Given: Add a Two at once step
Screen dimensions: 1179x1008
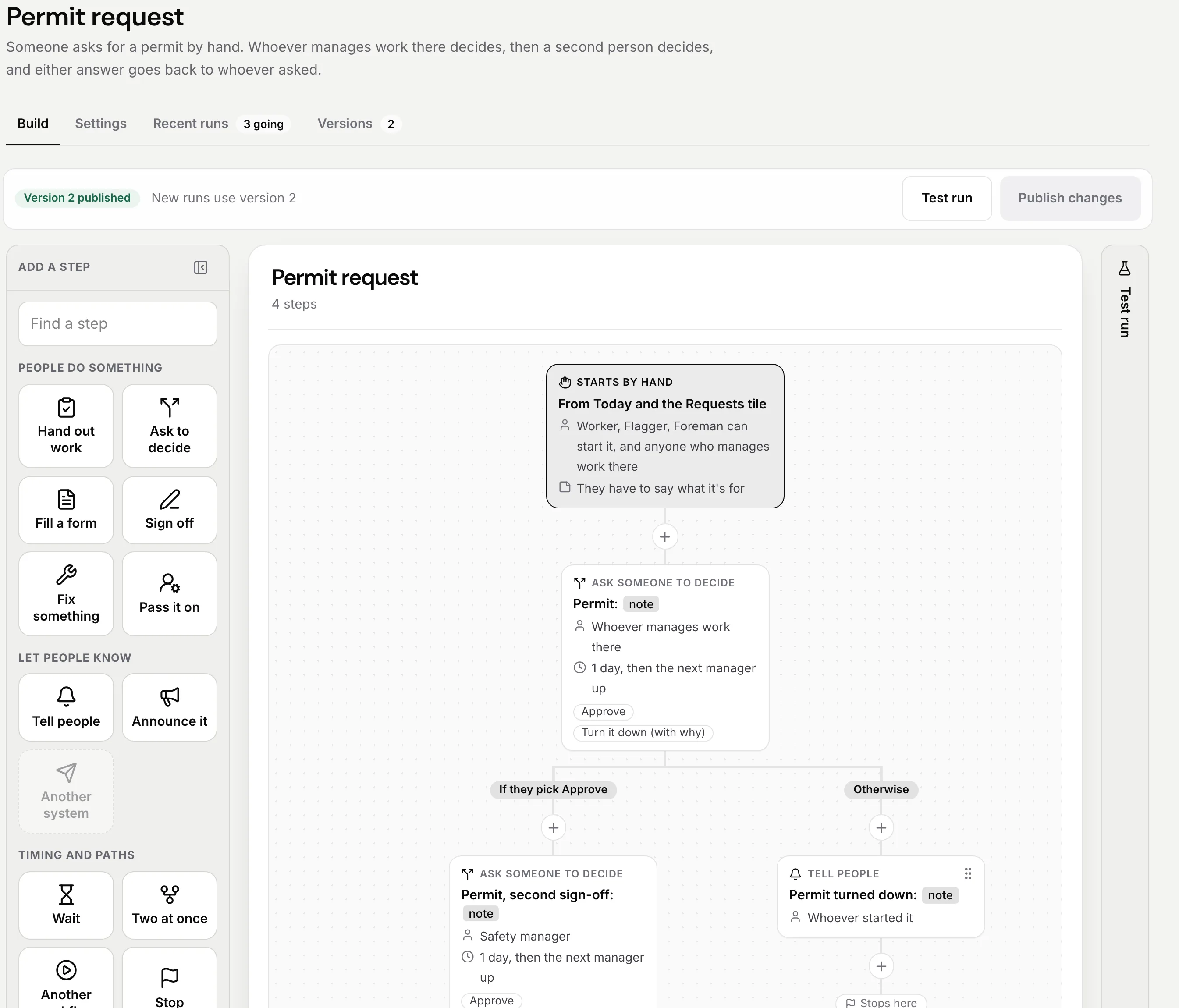Looking at the screenshot, I should tap(170, 905).
